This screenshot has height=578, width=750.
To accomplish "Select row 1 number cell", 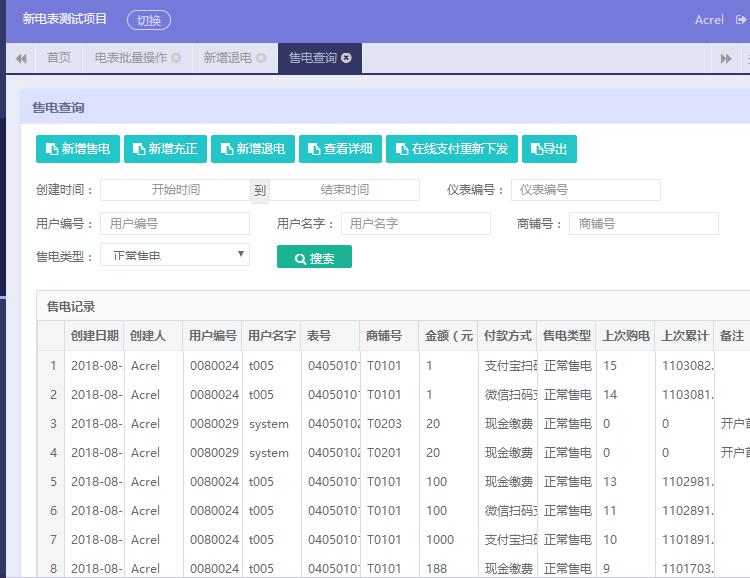I will [x=53, y=366].
